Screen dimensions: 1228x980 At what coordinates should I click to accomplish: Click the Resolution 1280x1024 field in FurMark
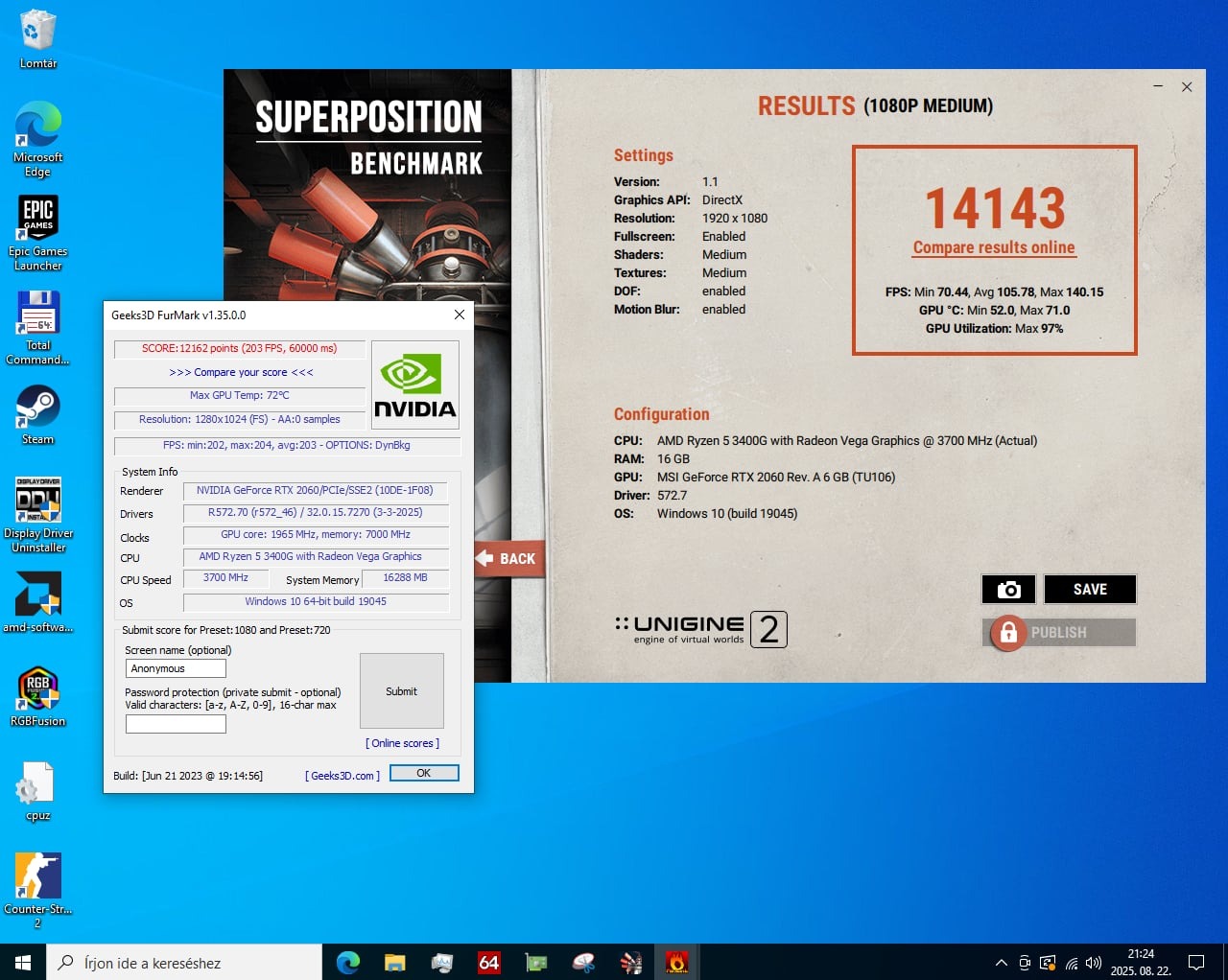[x=239, y=419]
